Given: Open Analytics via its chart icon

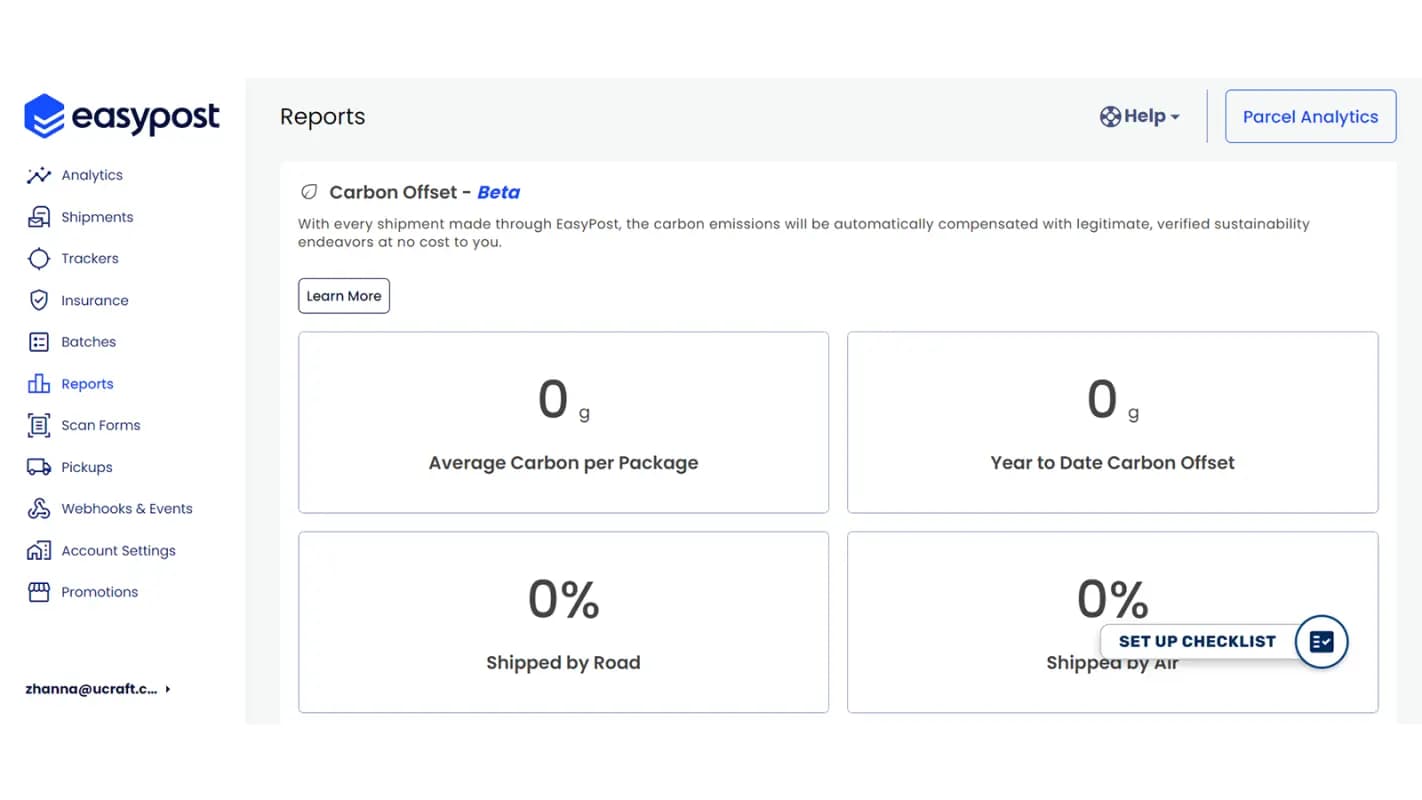Looking at the screenshot, I should coord(39,175).
